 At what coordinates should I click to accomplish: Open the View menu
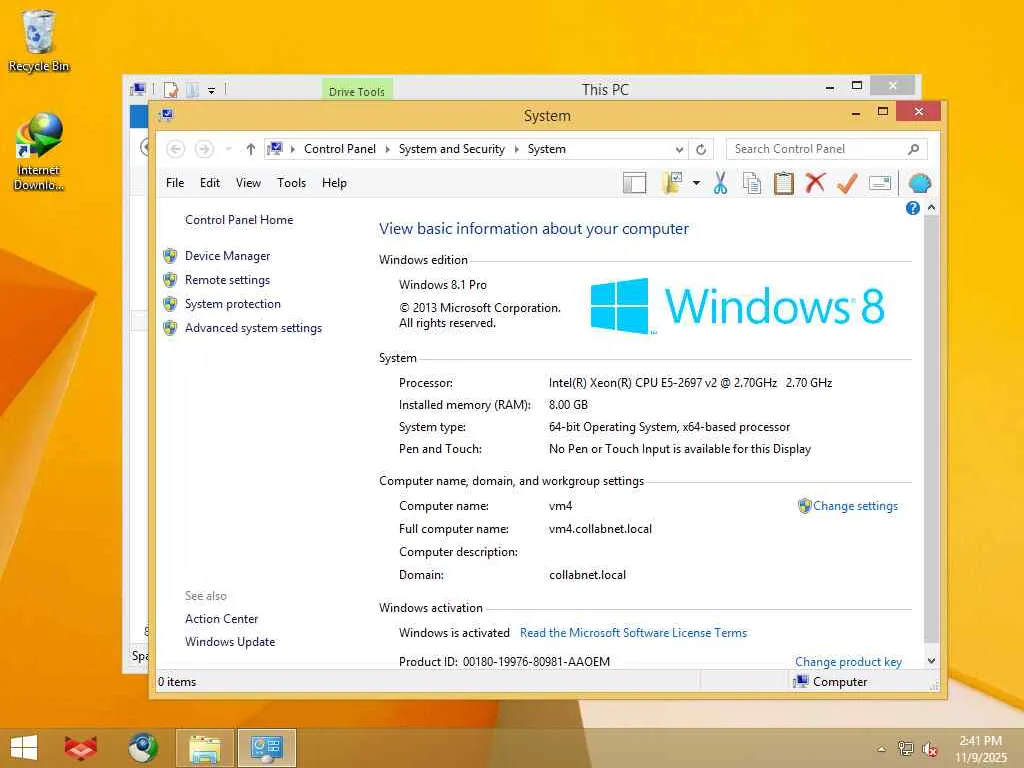(x=248, y=183)
